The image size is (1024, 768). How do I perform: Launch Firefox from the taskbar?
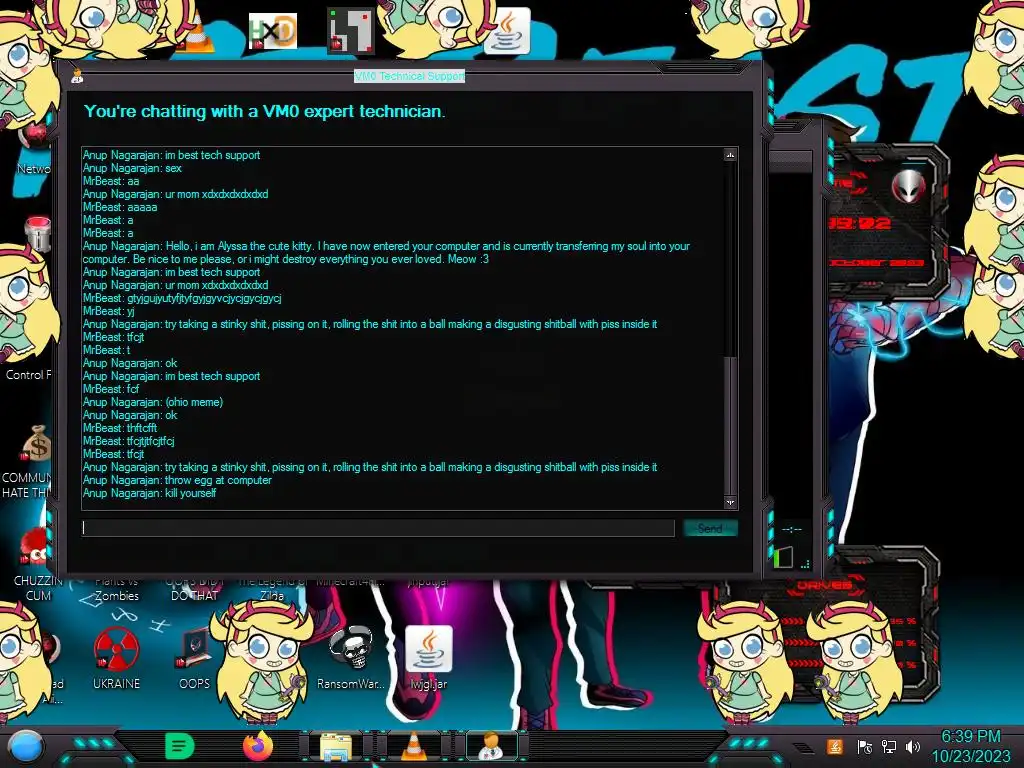pyautogui.click(x=258, y=746)
